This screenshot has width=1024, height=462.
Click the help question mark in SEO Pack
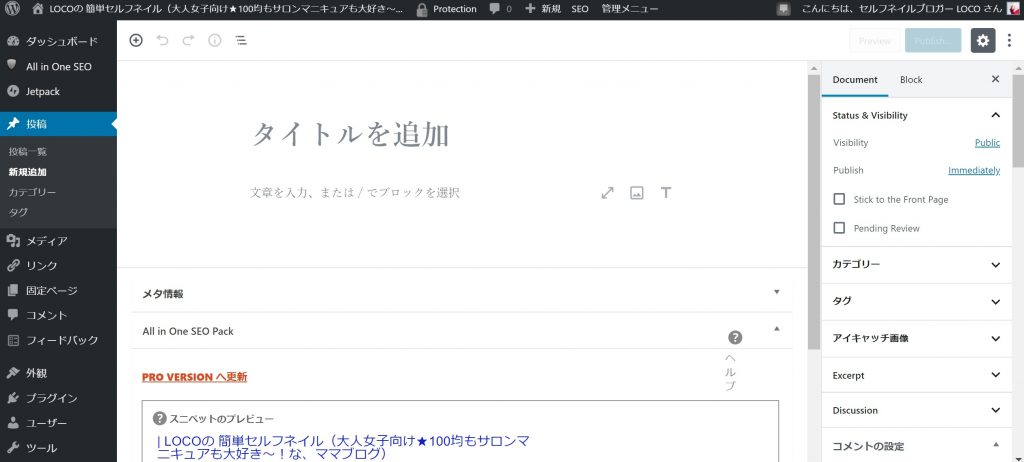tap(735, 337)
